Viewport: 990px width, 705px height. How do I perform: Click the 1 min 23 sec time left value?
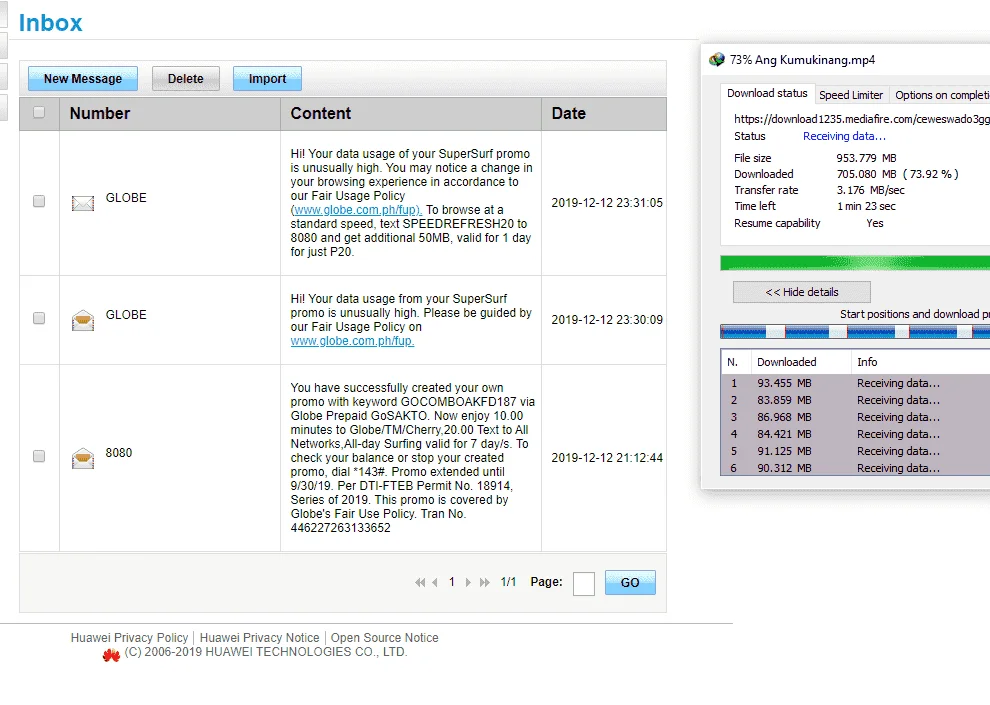tap(866, 206)
